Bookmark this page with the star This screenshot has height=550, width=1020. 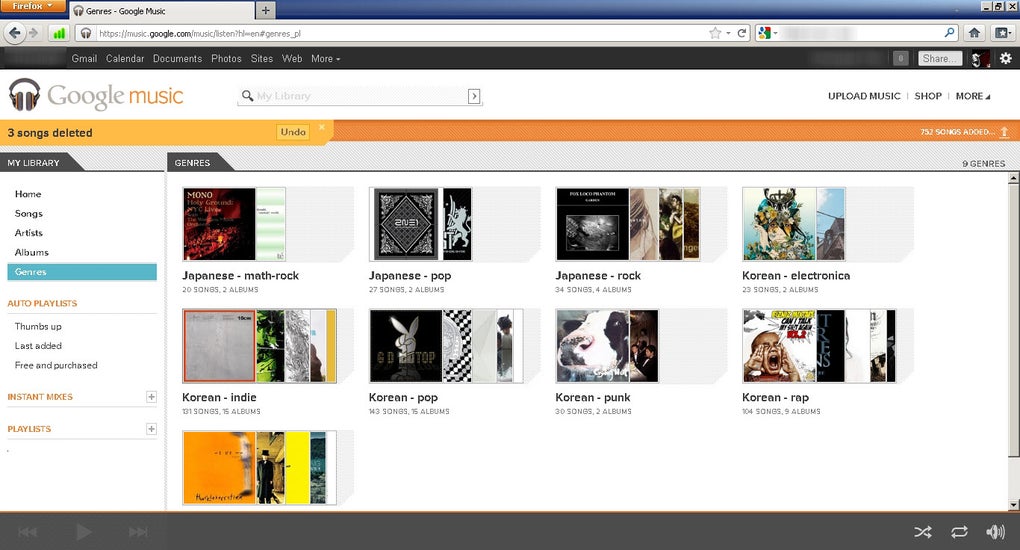(715, 33)
